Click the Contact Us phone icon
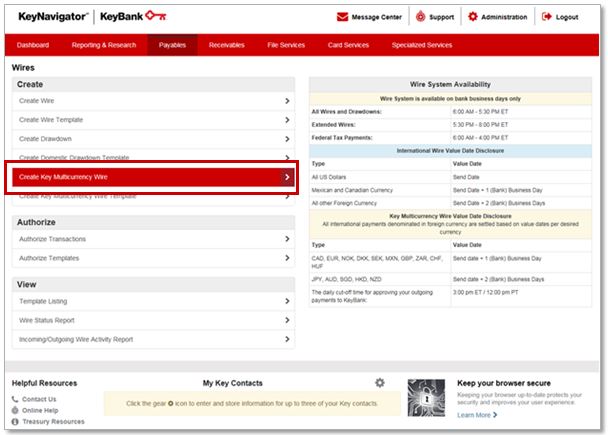 coord(15,399)
